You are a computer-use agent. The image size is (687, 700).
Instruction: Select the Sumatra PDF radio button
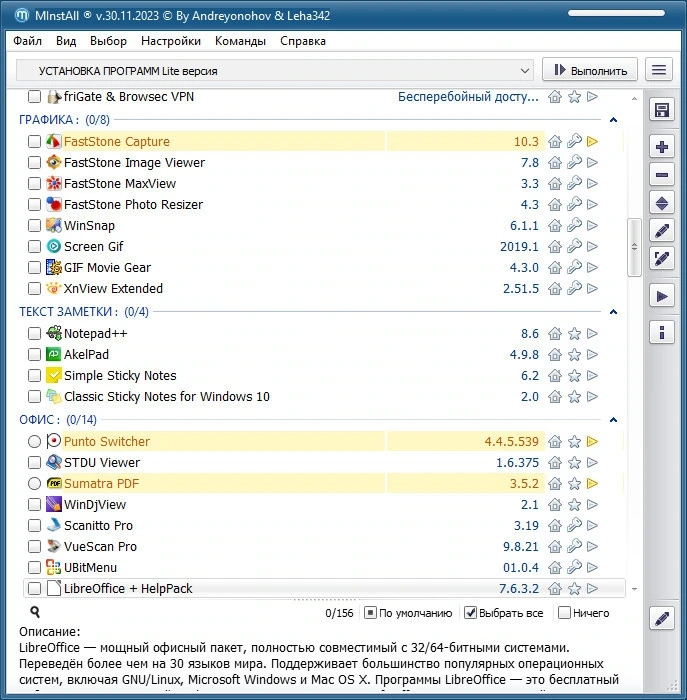coord(34,483)
